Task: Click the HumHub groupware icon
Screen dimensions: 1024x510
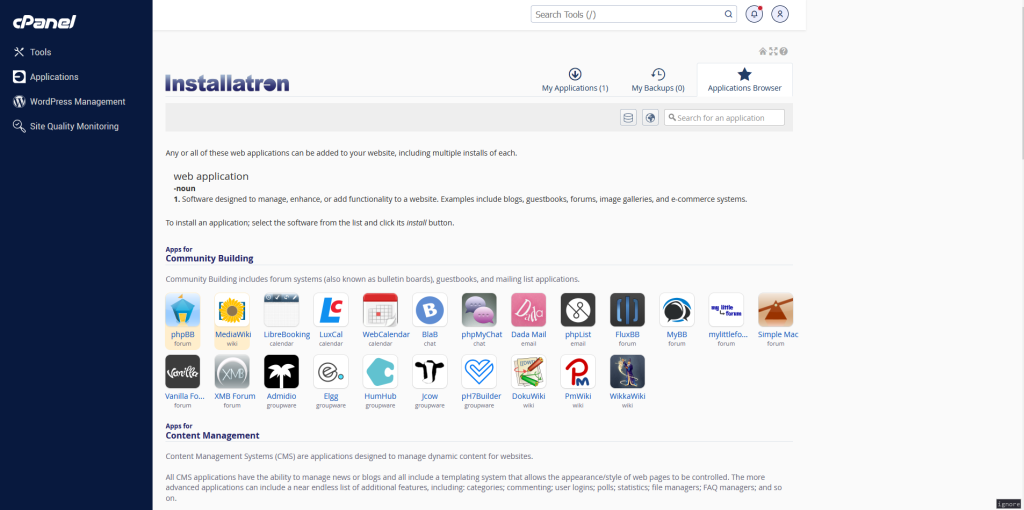Action: 380,371
